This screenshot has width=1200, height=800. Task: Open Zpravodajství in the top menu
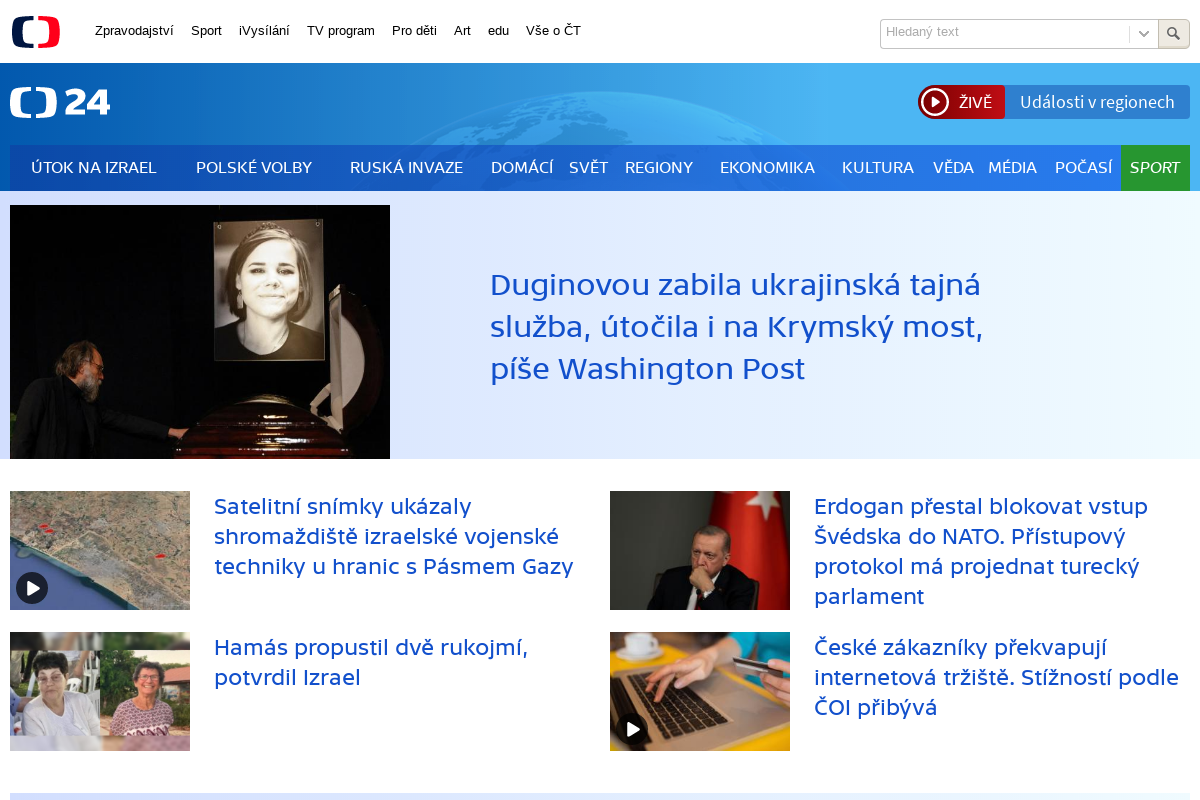(x=134, y=31)
